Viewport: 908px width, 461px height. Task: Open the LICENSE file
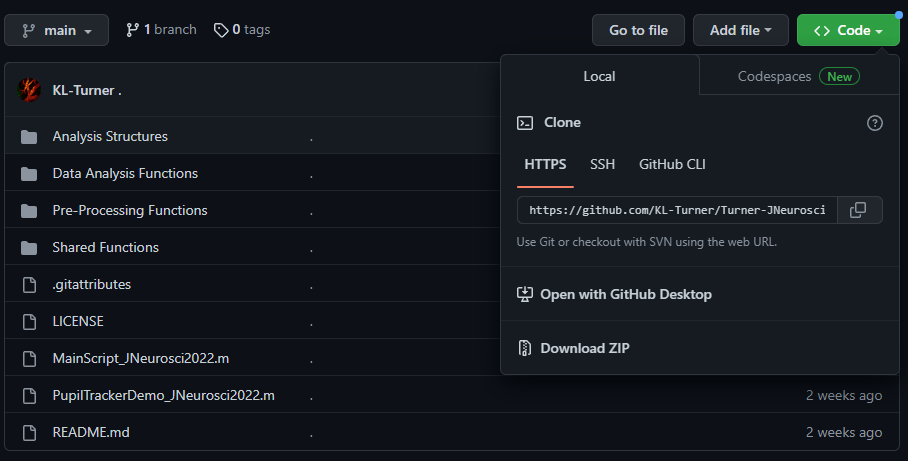(78, 321)
